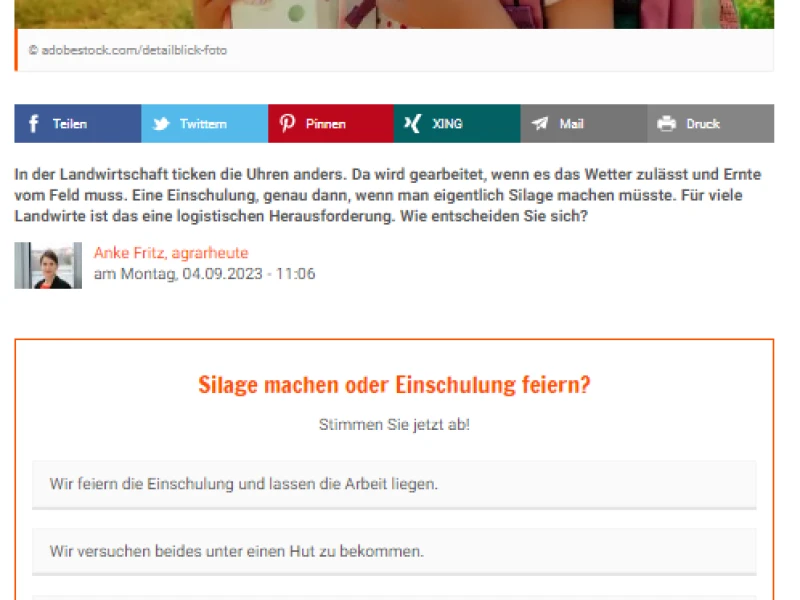
Task: Send the article using the Mail label
Action: click(571, 124)
